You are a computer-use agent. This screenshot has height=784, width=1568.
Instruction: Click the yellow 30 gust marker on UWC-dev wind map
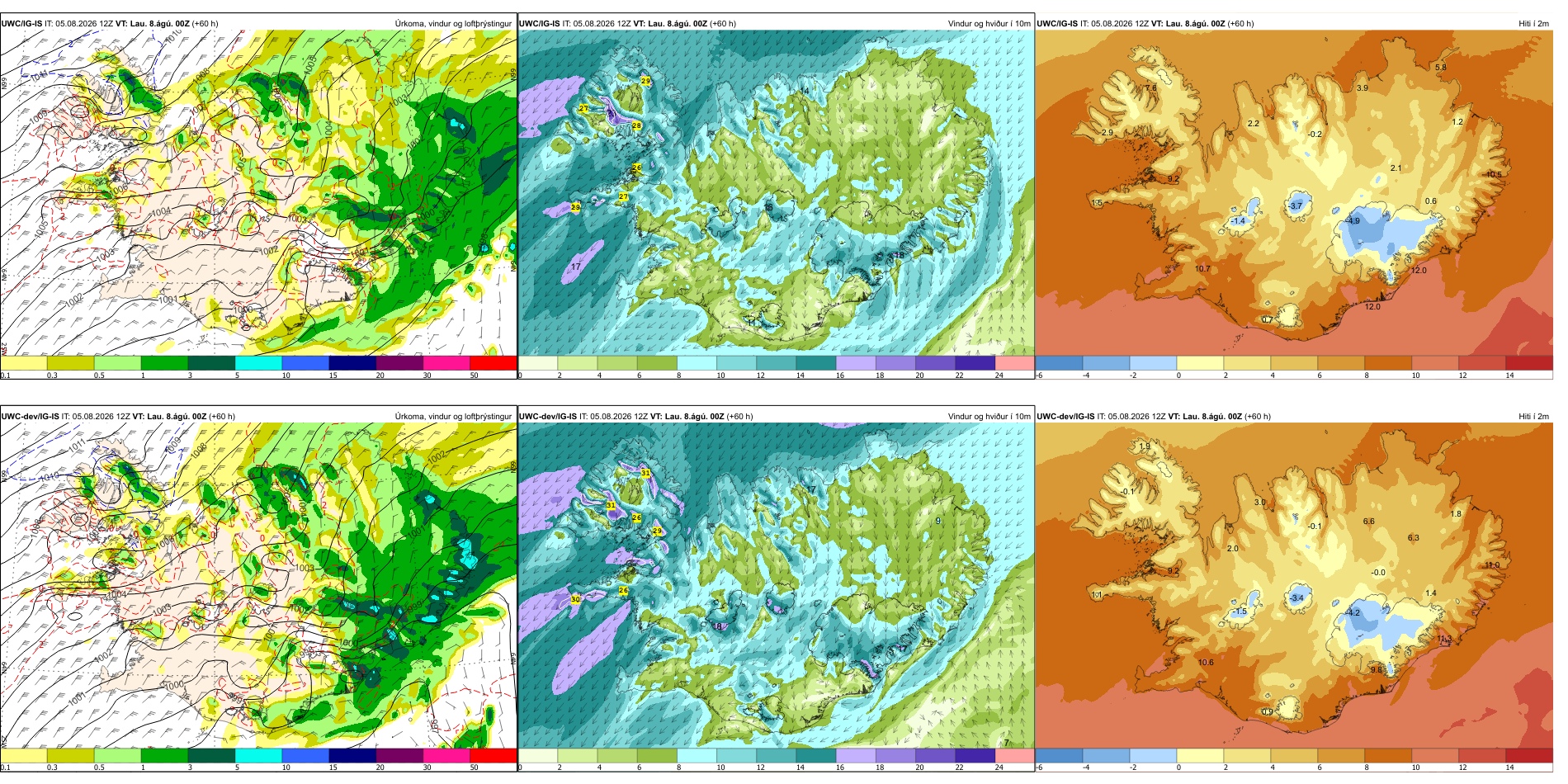[x=575, y=599]
